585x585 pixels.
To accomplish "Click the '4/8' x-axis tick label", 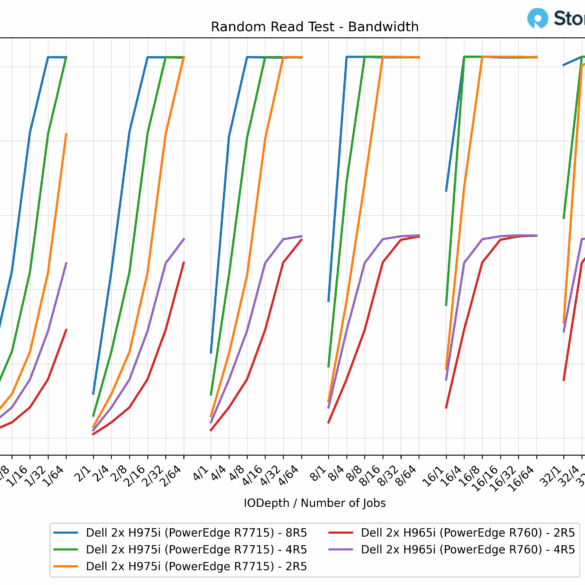I will [237, 473].
